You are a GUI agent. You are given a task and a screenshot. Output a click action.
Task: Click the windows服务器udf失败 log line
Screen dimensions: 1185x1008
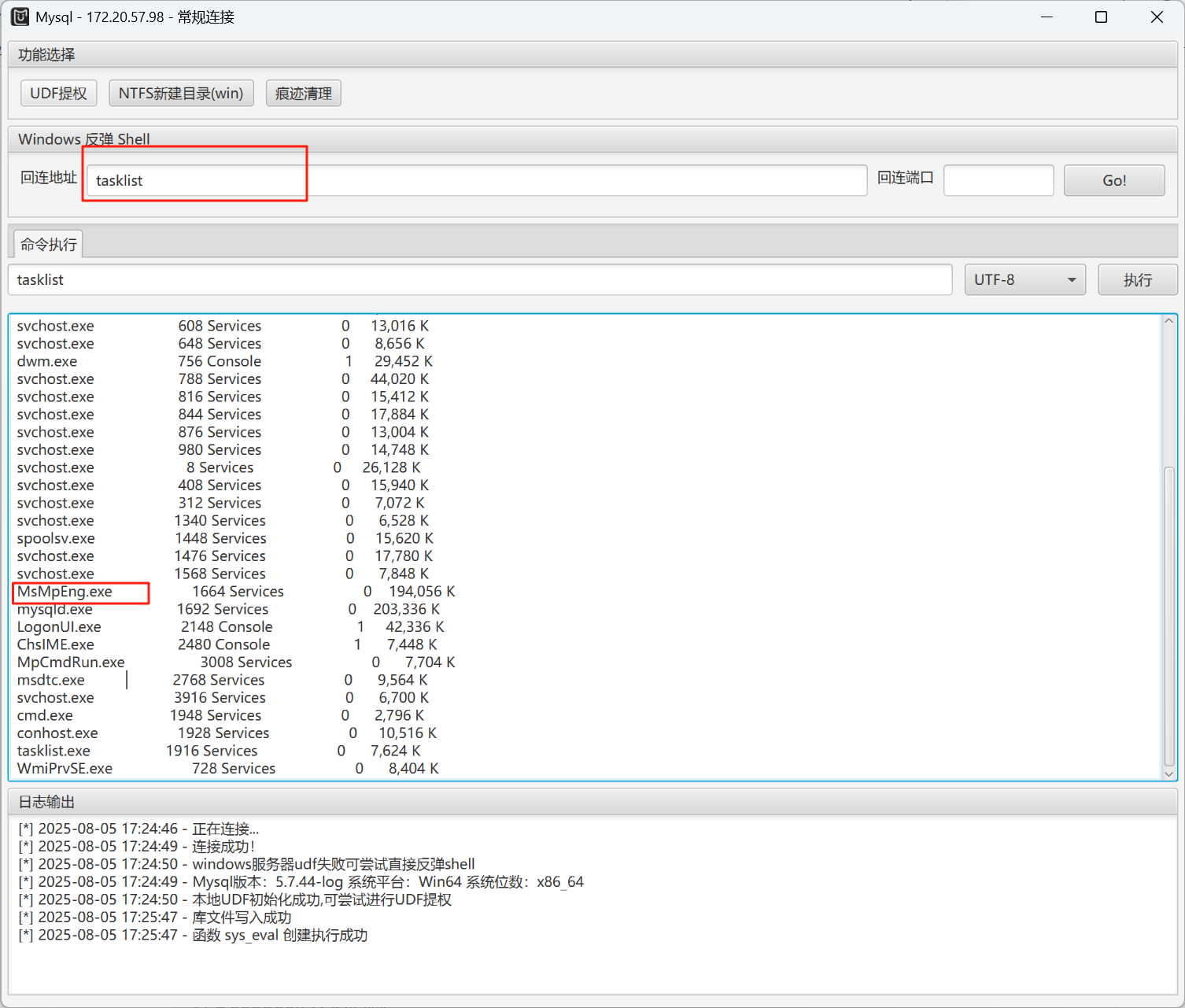coord(247,864)
